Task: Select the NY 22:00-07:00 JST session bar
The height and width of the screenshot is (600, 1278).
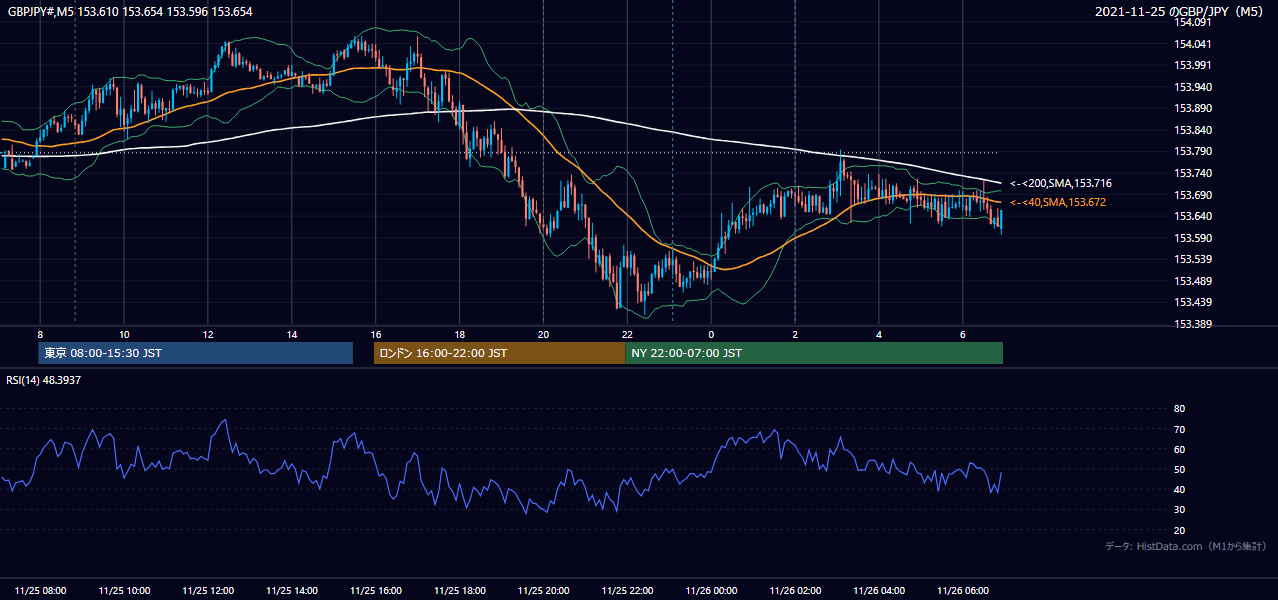Action: pyautogui.click(x=814, y=353)
